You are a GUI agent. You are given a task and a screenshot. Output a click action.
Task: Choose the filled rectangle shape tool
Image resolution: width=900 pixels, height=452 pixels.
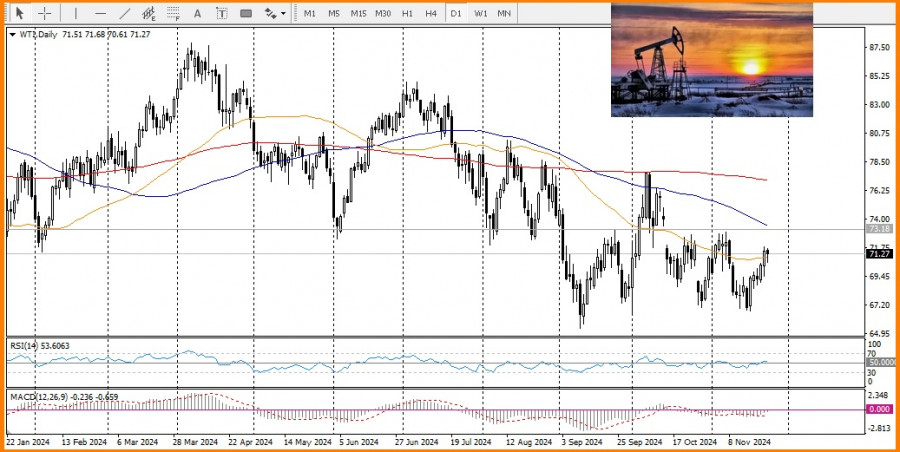pos(246,13)
